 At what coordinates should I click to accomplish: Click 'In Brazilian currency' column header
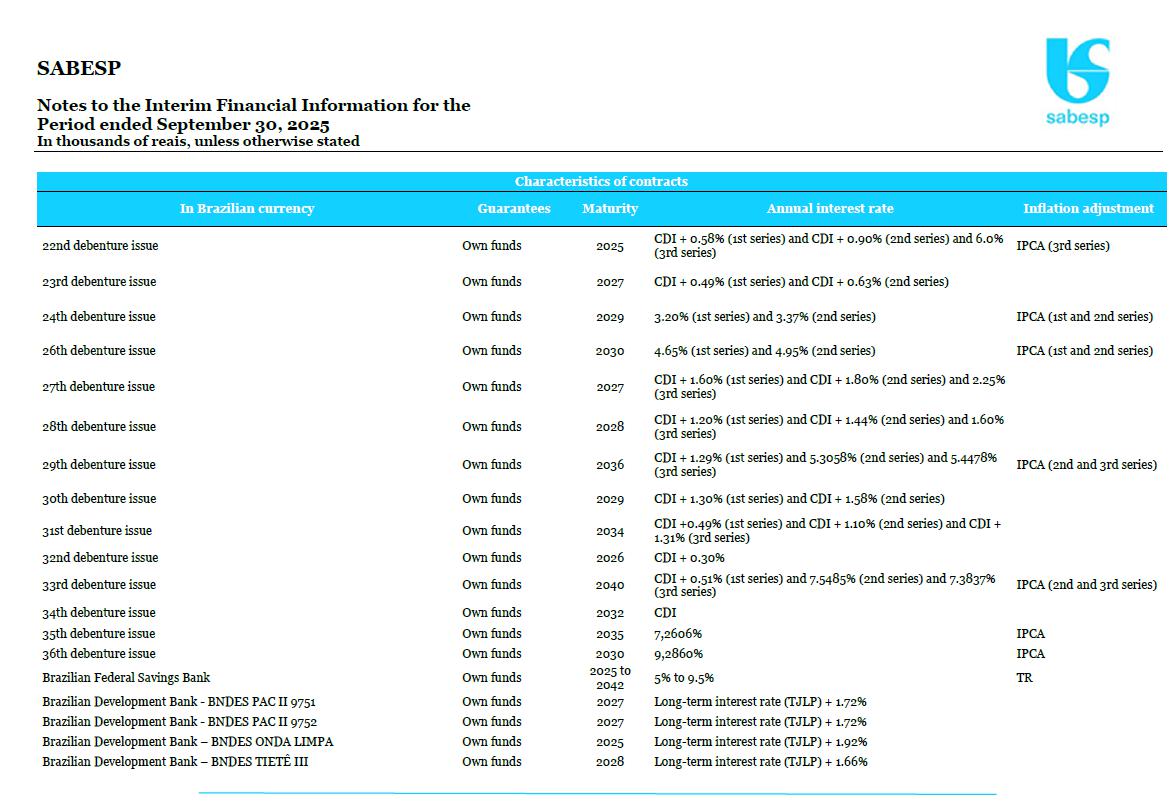247,208
